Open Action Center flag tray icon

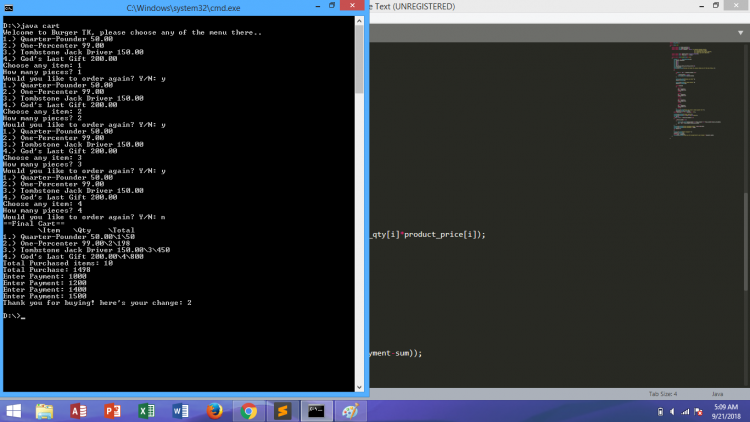(x=698, y=411)
